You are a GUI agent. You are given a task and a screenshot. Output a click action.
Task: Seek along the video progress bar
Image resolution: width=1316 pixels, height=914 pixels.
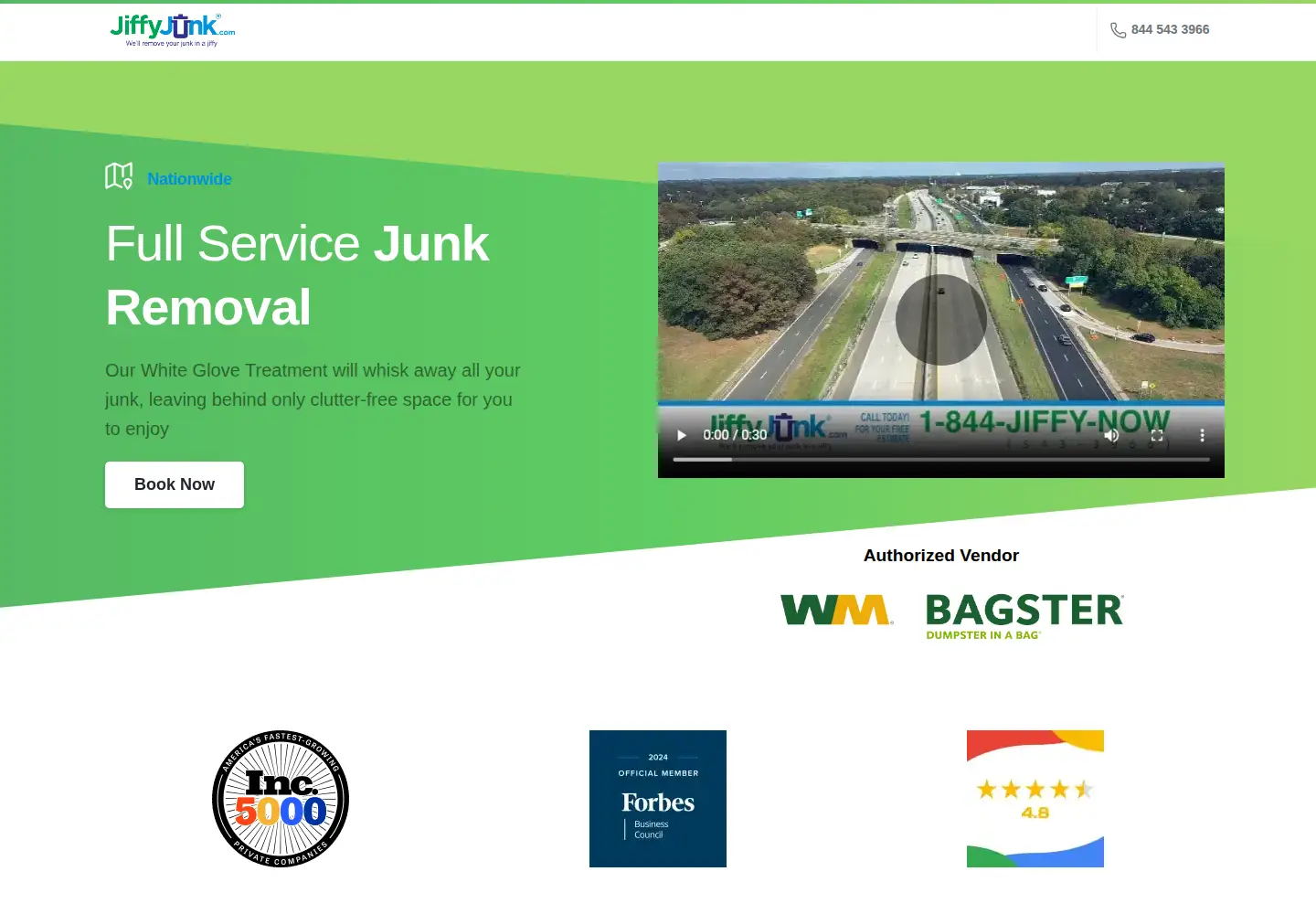tap(941, 460)
